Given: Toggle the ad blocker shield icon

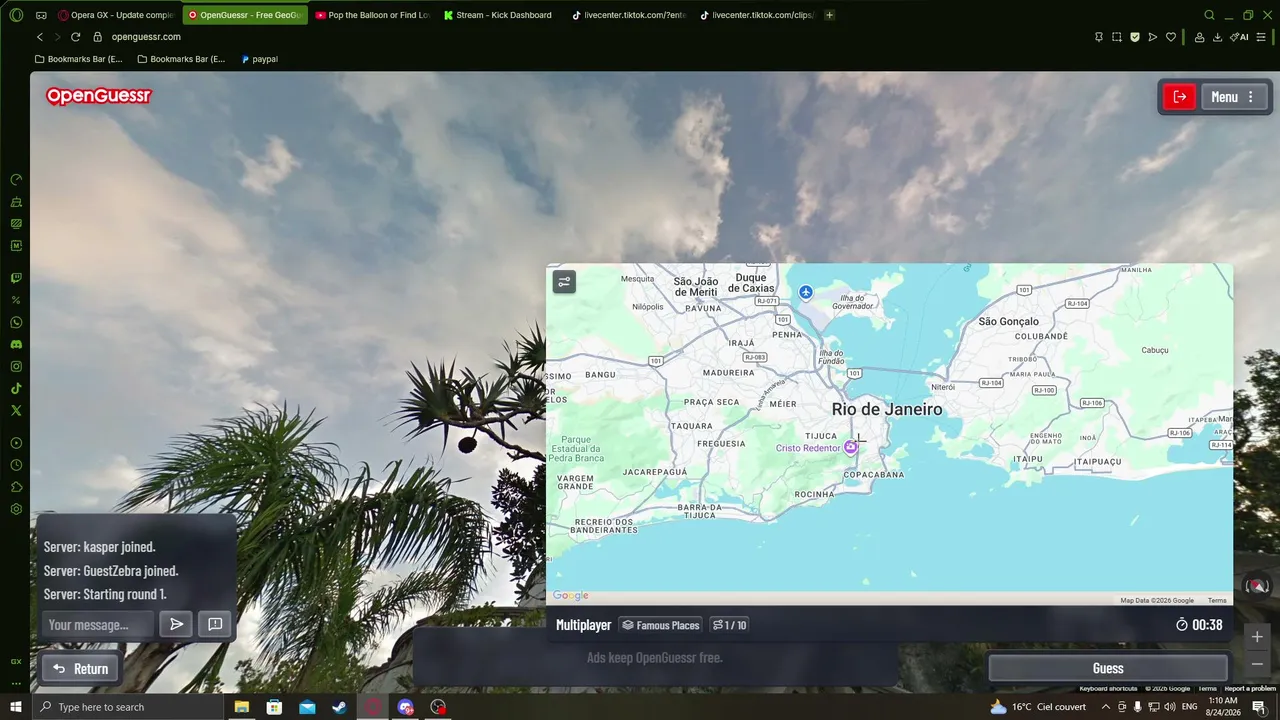Looking at the screenshot, I should click(x=1135, y=37).
